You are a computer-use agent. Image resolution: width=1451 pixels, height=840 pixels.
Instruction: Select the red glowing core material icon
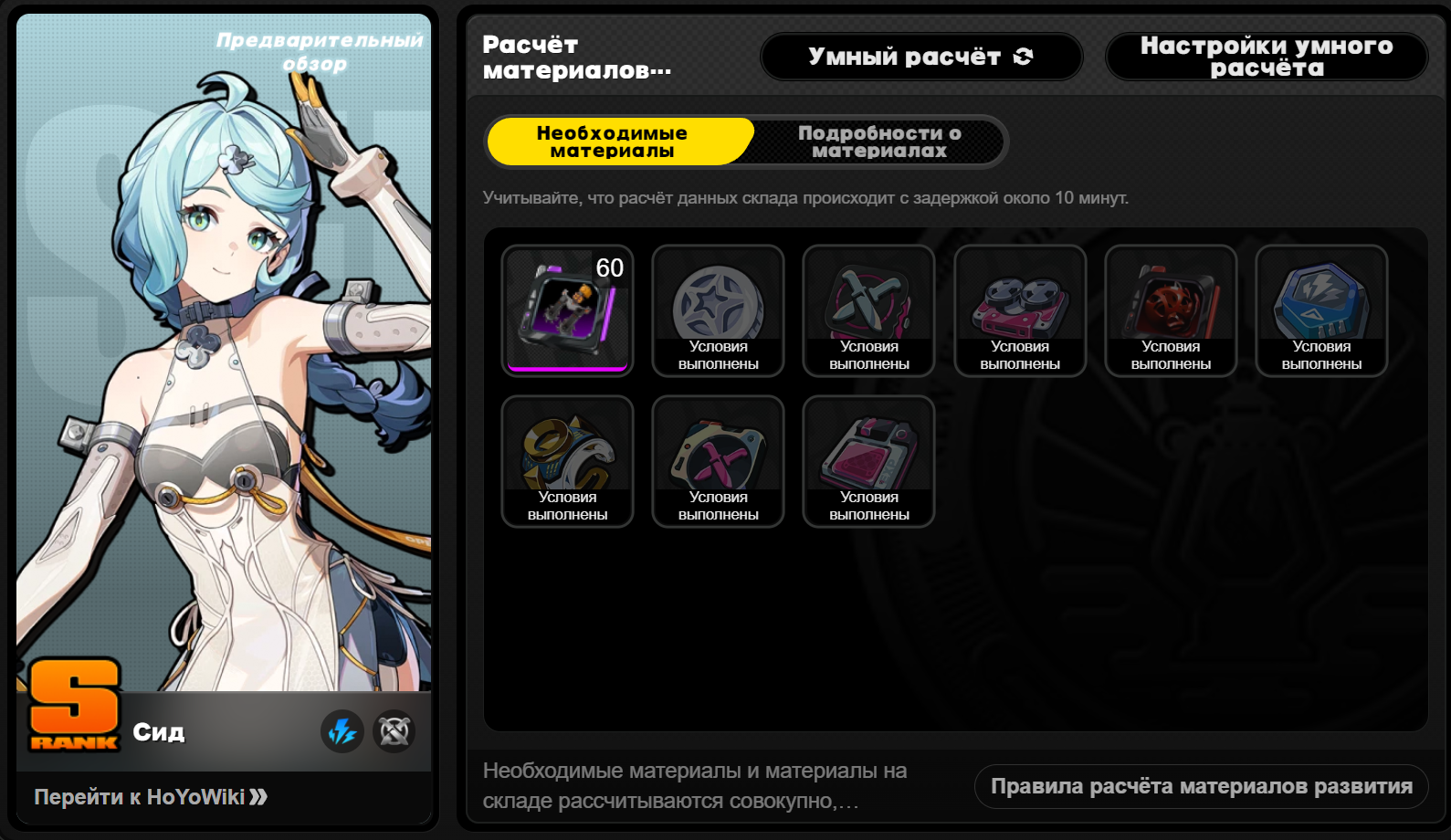pyautogui.click(x=1171, y=310)
